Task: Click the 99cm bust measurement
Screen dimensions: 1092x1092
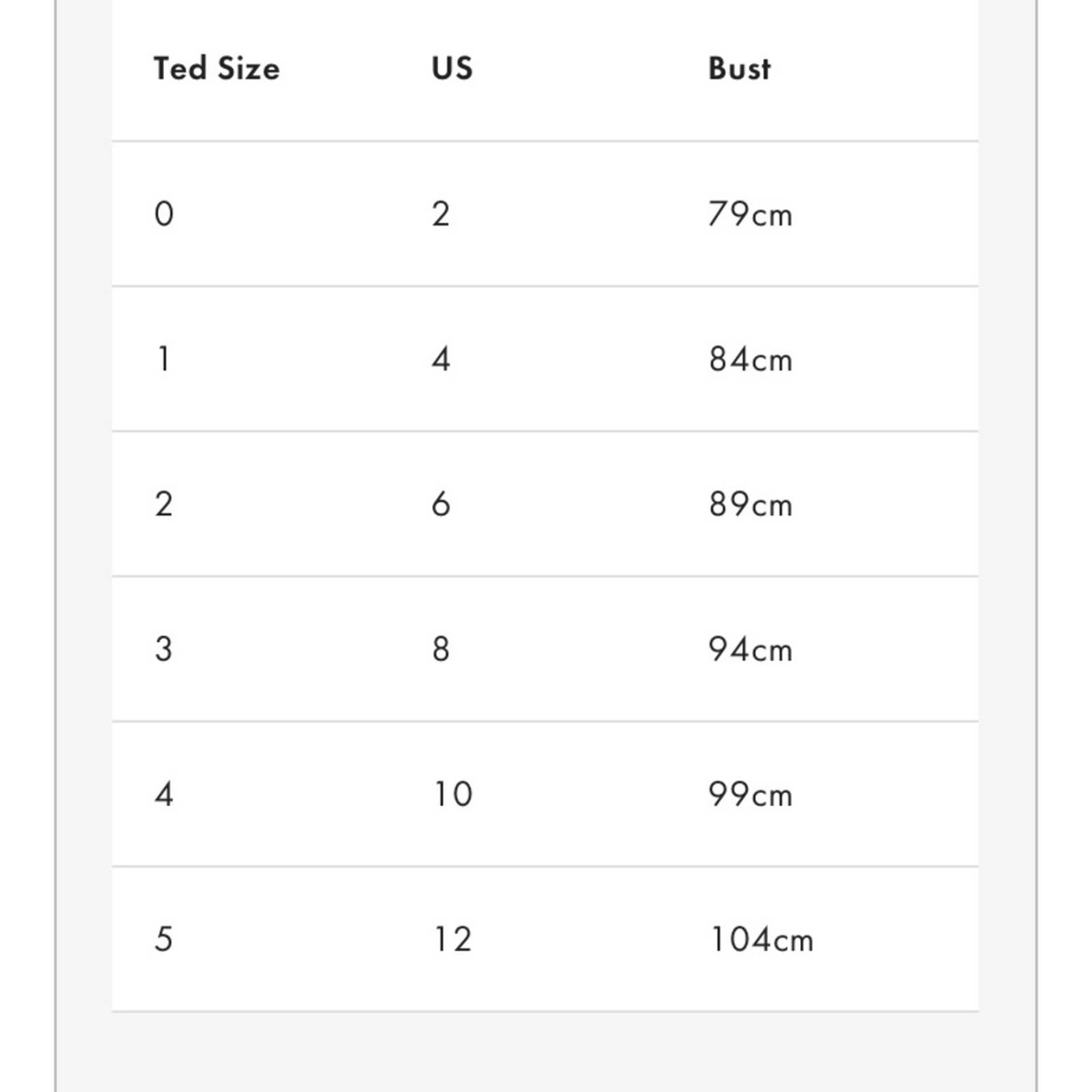Action: [x=750, y=794]
